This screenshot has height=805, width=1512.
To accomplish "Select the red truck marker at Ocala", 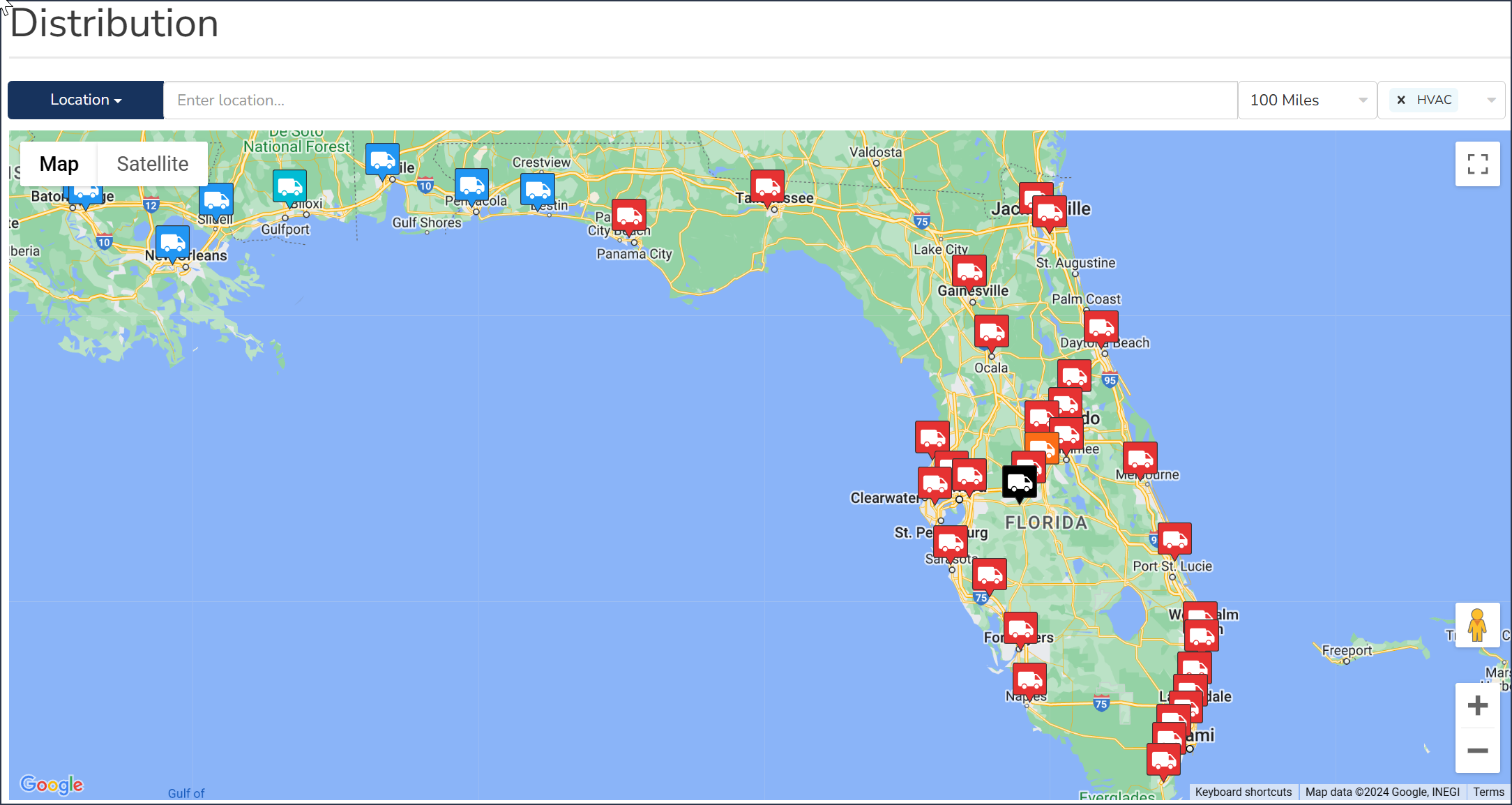I will pyautogui.click(x=992, y=333).
